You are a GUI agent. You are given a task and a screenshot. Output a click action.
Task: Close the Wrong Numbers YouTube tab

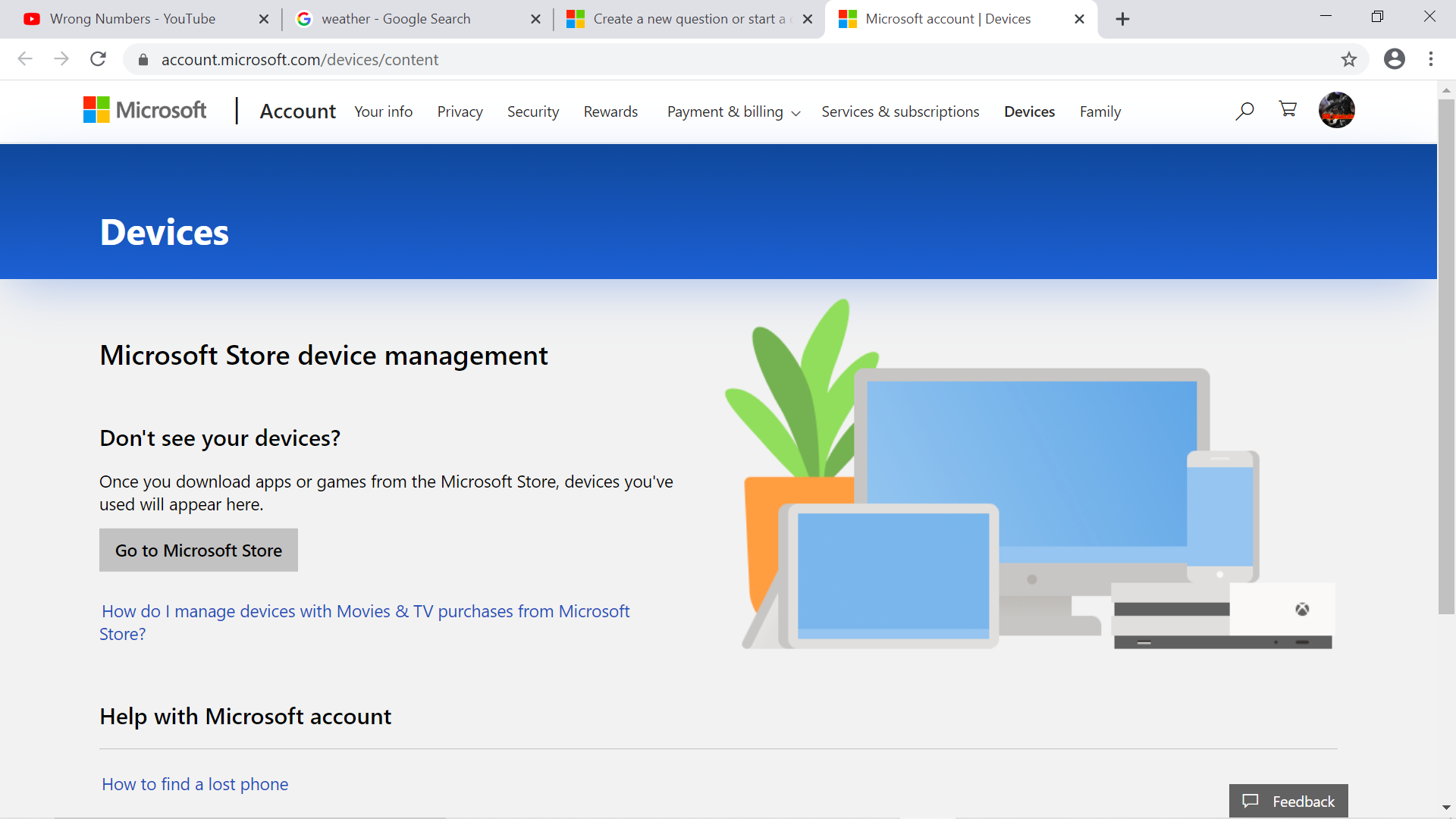[264, 19]
